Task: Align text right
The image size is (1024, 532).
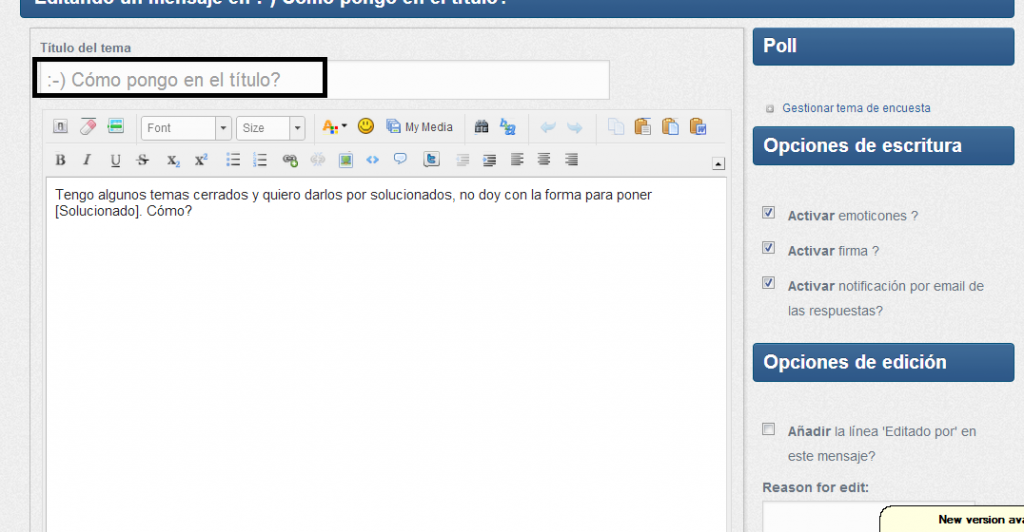Action: [x=571, y=160]
